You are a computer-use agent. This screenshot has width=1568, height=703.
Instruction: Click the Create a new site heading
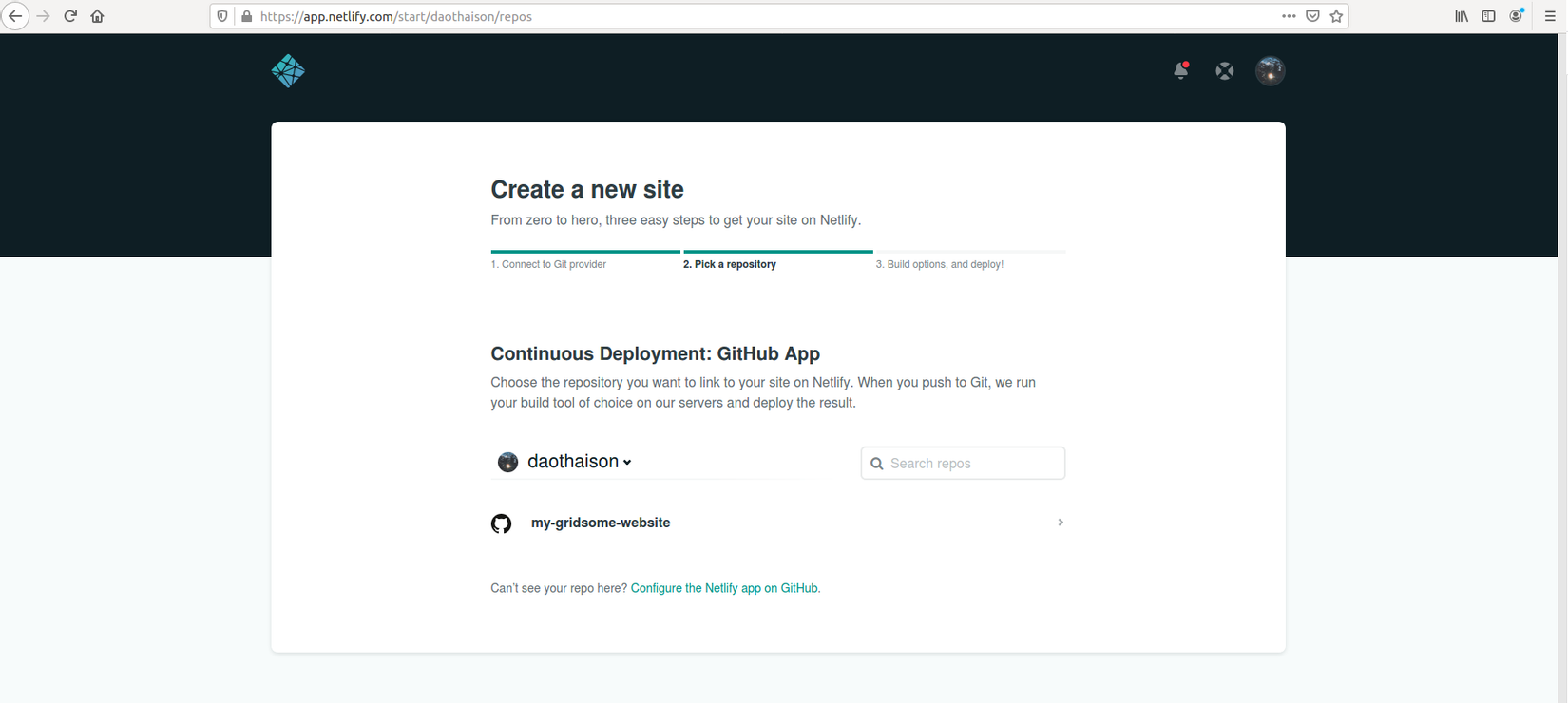(x=587, y=189)
